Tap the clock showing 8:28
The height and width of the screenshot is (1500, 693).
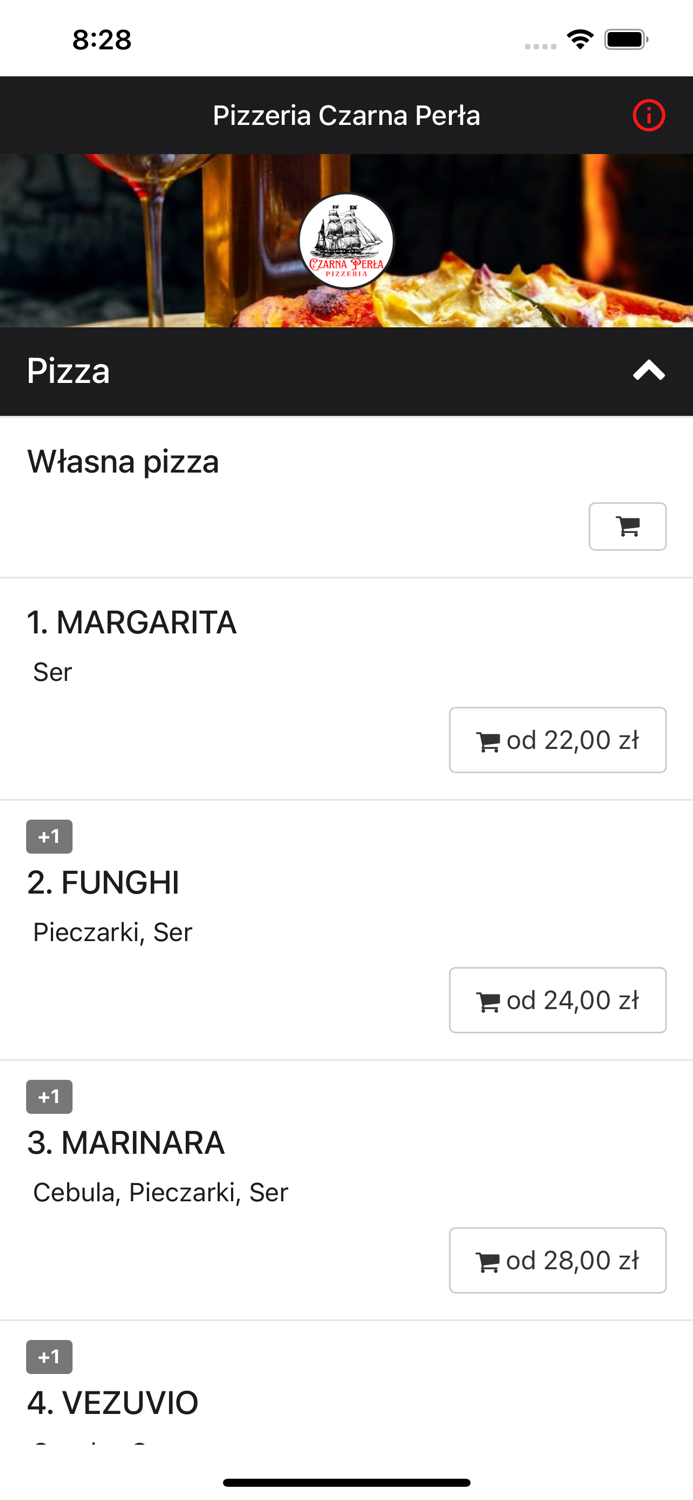[x=102, y=39]
